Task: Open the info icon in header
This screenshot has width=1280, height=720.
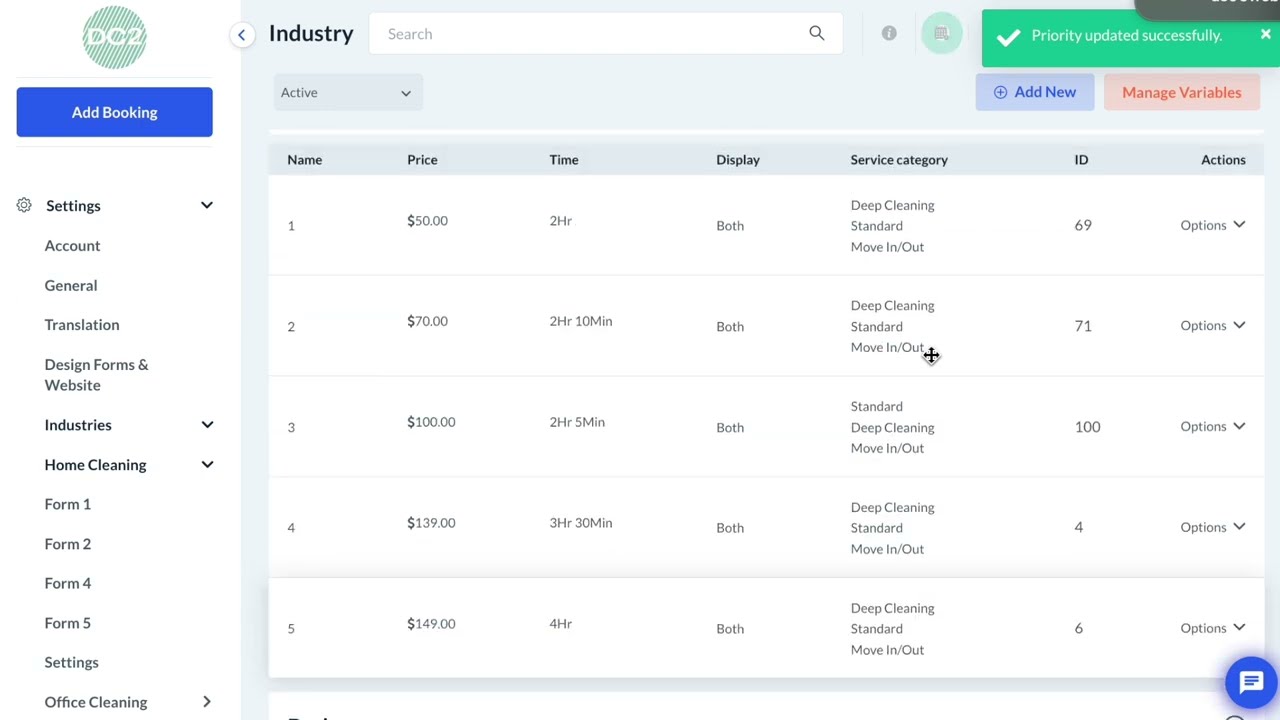Action: coord(889,34)
